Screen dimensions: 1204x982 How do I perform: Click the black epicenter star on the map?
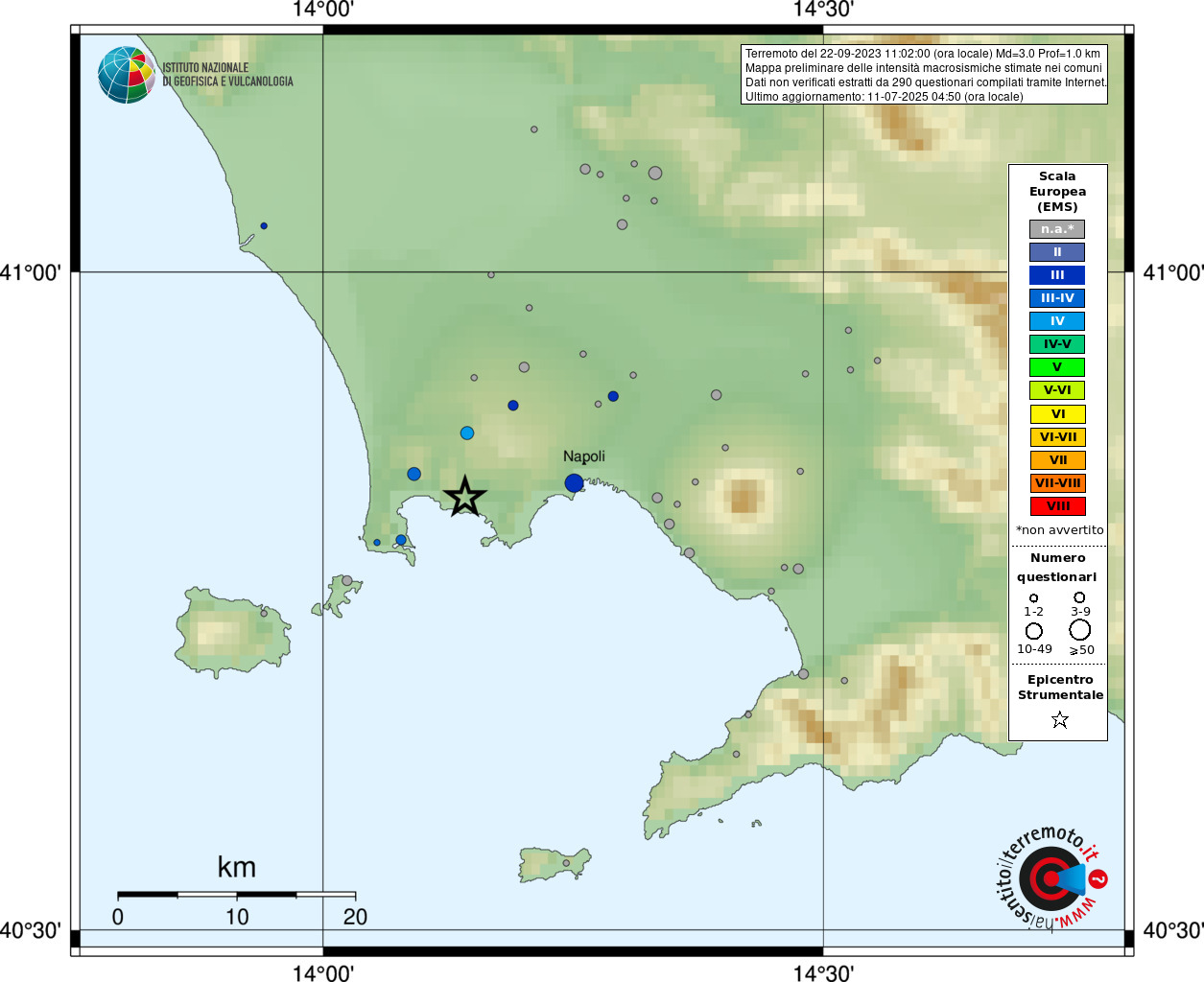click(465, 497)
